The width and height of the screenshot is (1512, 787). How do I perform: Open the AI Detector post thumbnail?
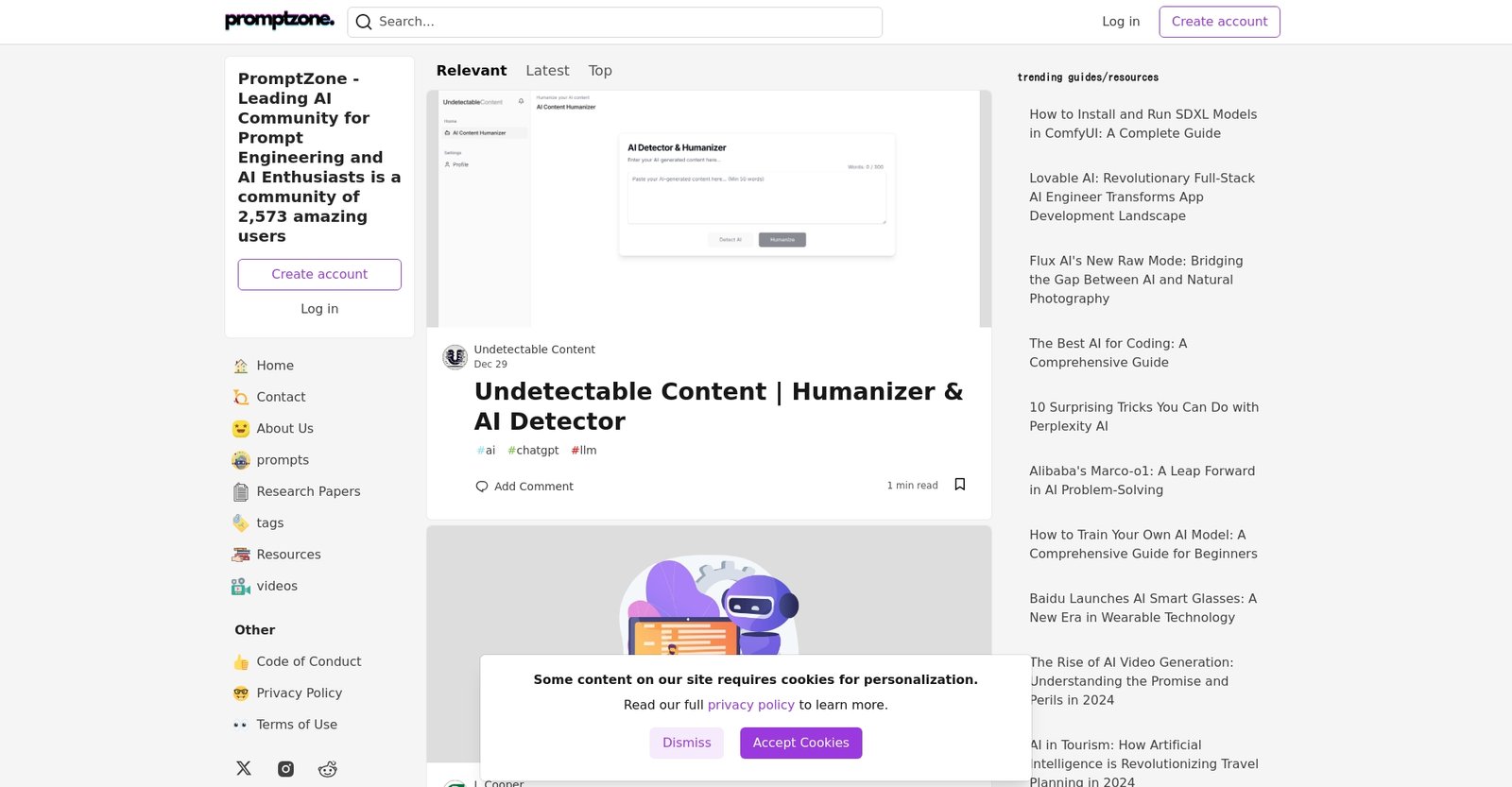709,209
